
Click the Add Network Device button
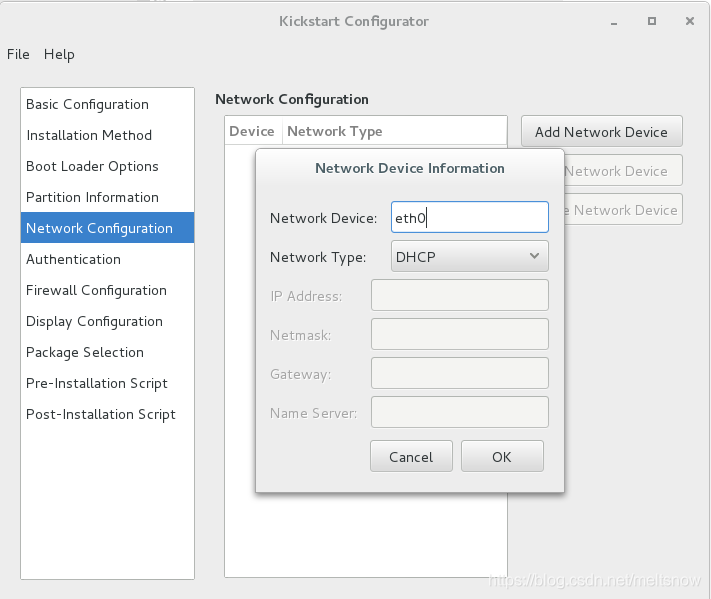pyautogui.click(x=602, y=131)
